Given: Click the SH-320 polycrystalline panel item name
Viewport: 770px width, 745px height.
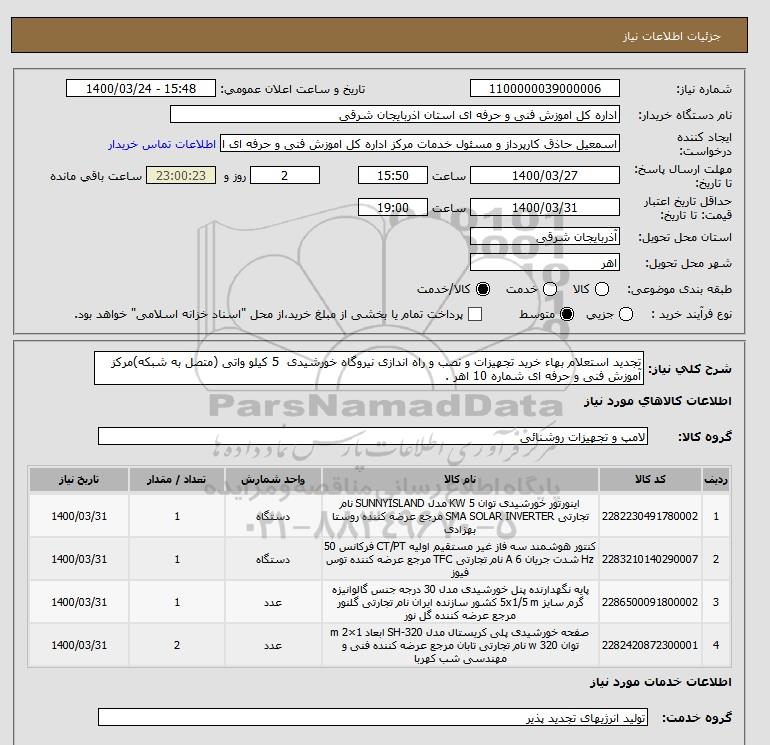Looking at the screenshot, I should point(460,645).
